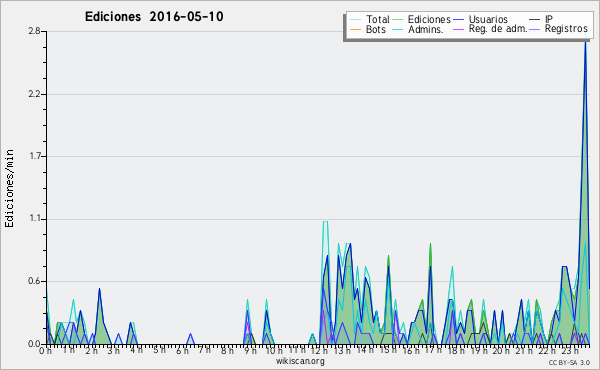600x370 pixels.
Task: Click the '9 h' x-axis label
Action: 250,351
